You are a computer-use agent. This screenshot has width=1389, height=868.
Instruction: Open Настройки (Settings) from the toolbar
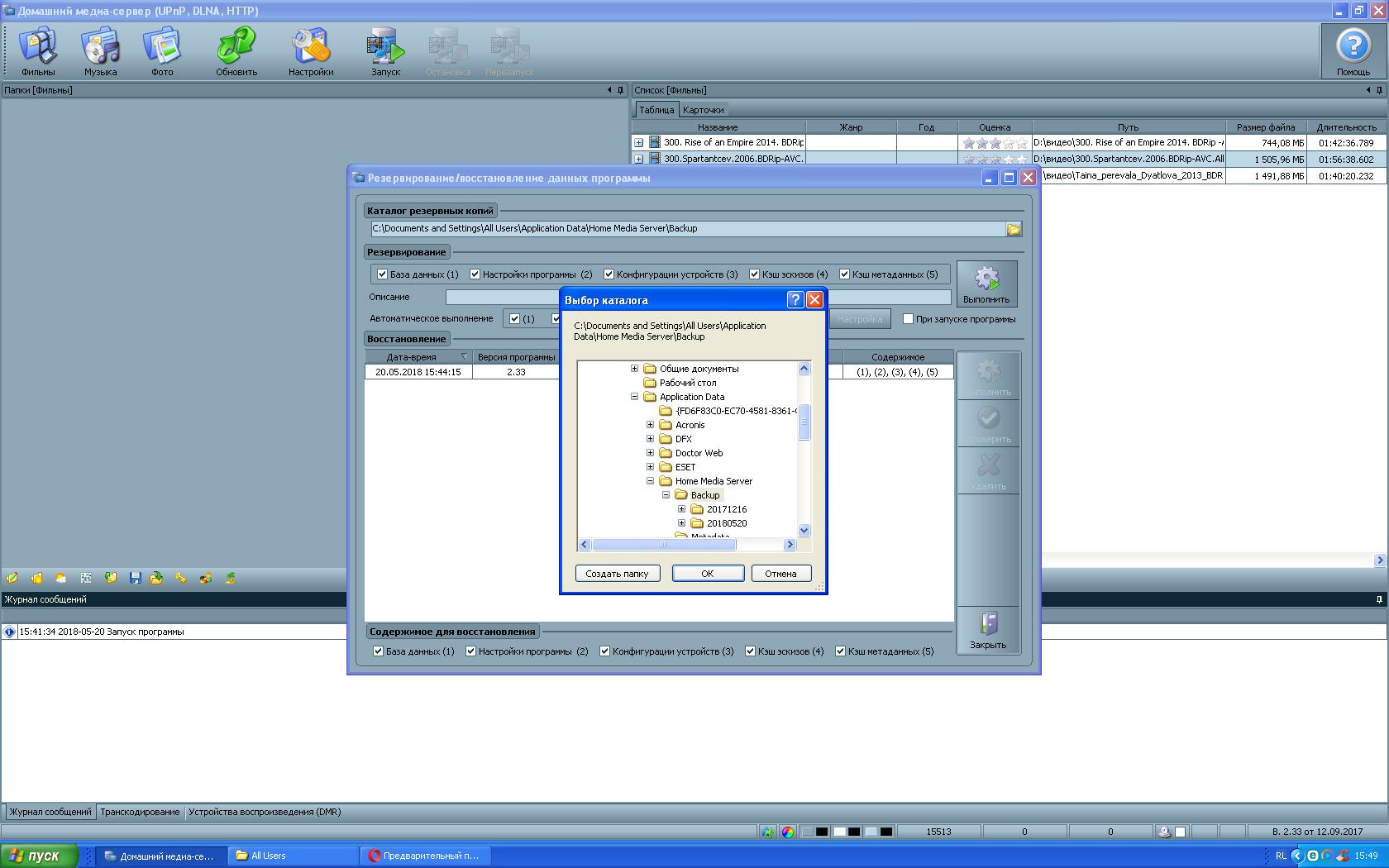[x=311, y=51]
